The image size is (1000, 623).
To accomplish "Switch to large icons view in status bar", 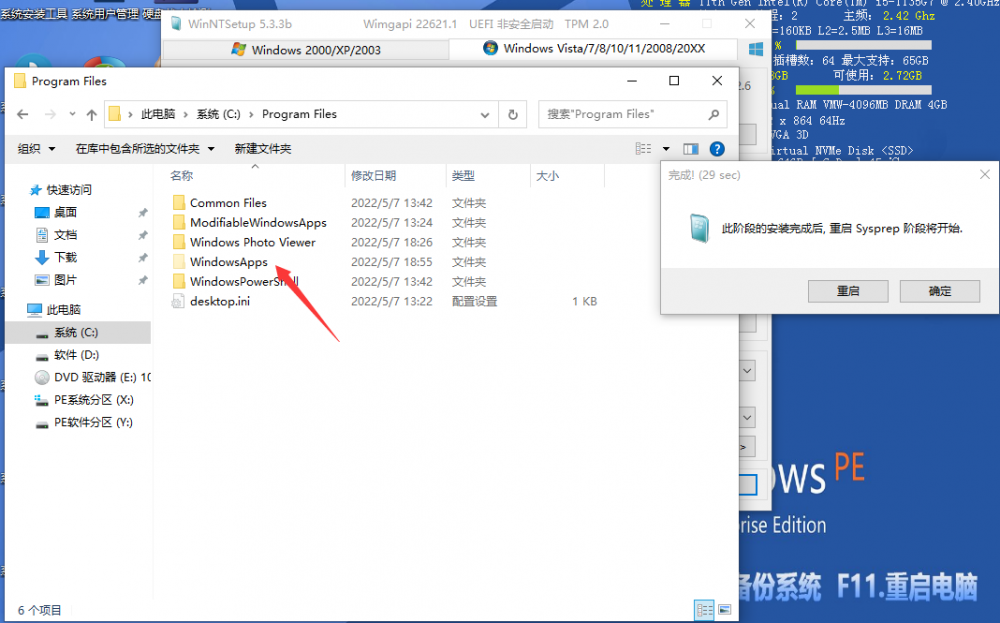I will click(x=725, y=609).
